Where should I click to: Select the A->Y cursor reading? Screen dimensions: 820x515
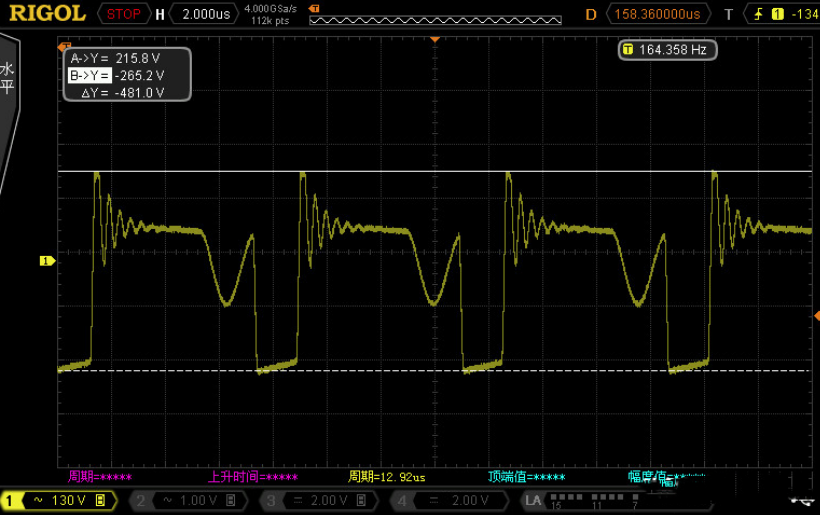pos(117,59)
